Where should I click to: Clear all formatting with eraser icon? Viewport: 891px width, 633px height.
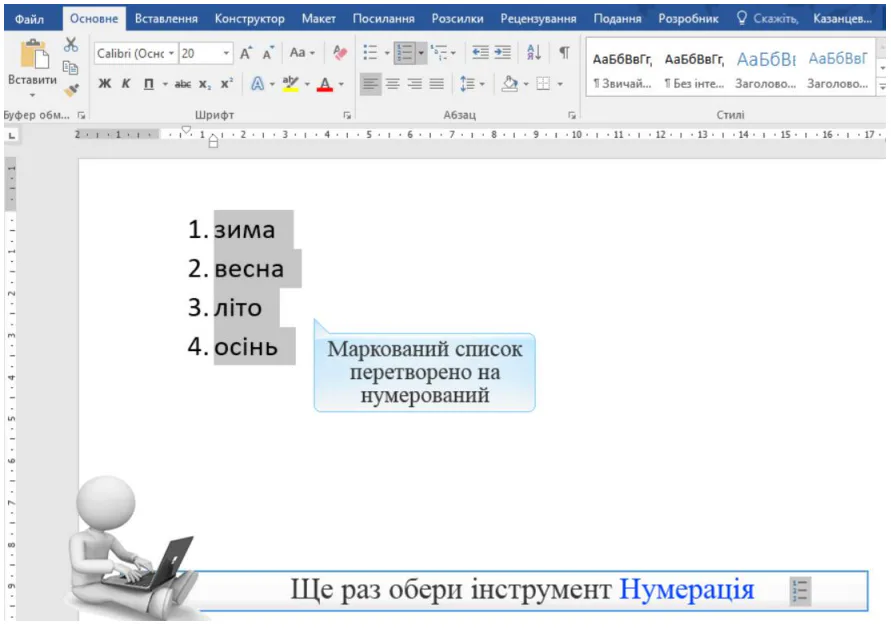tap(339, 53)
